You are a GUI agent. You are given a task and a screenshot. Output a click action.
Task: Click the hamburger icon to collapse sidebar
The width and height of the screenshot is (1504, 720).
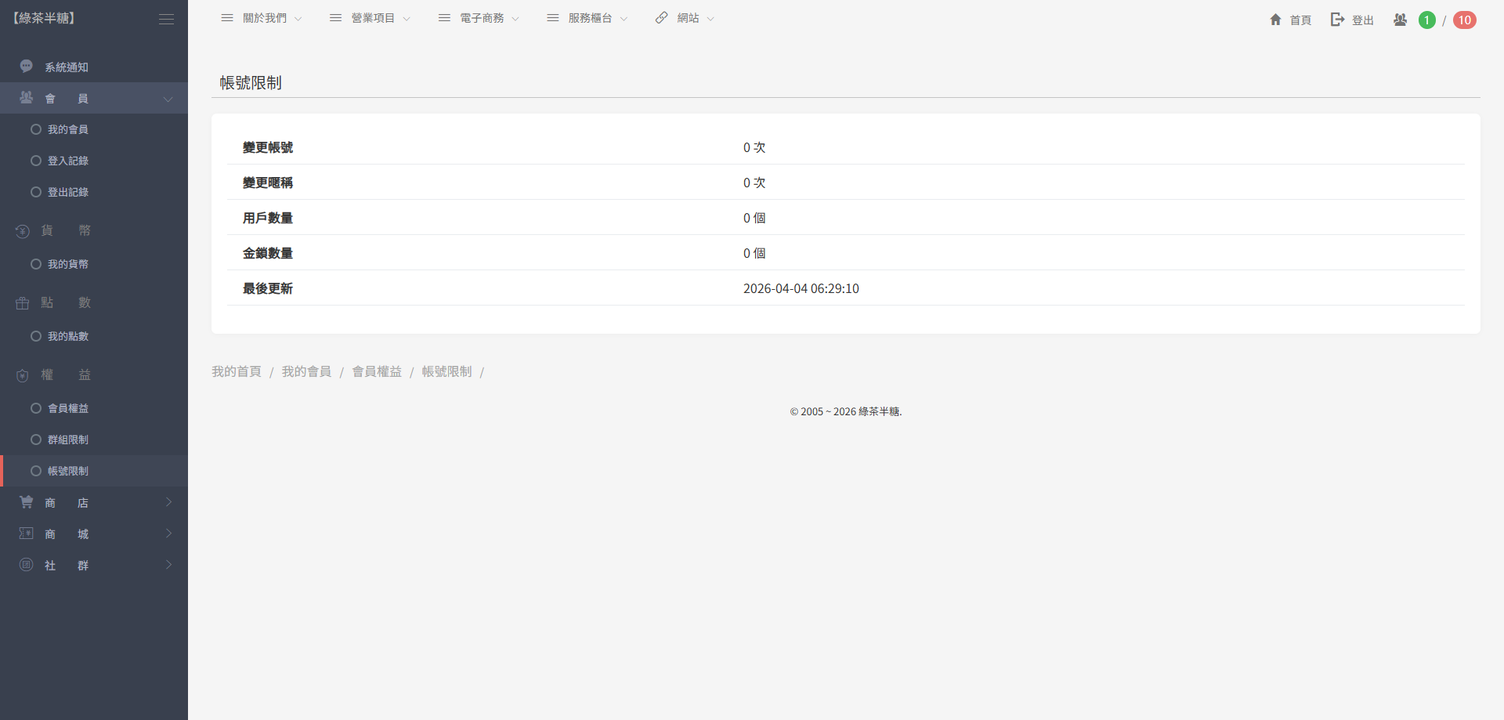click(166, 19)
